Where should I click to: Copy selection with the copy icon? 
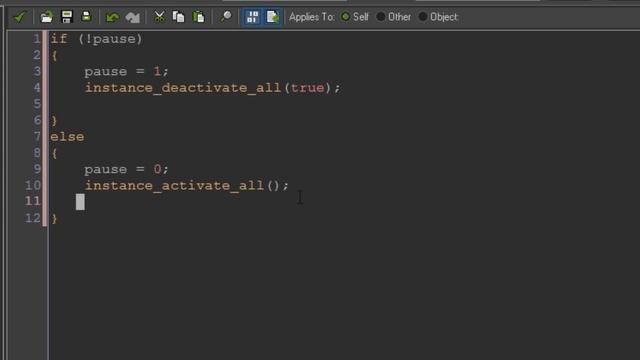[x=178, y=17]
